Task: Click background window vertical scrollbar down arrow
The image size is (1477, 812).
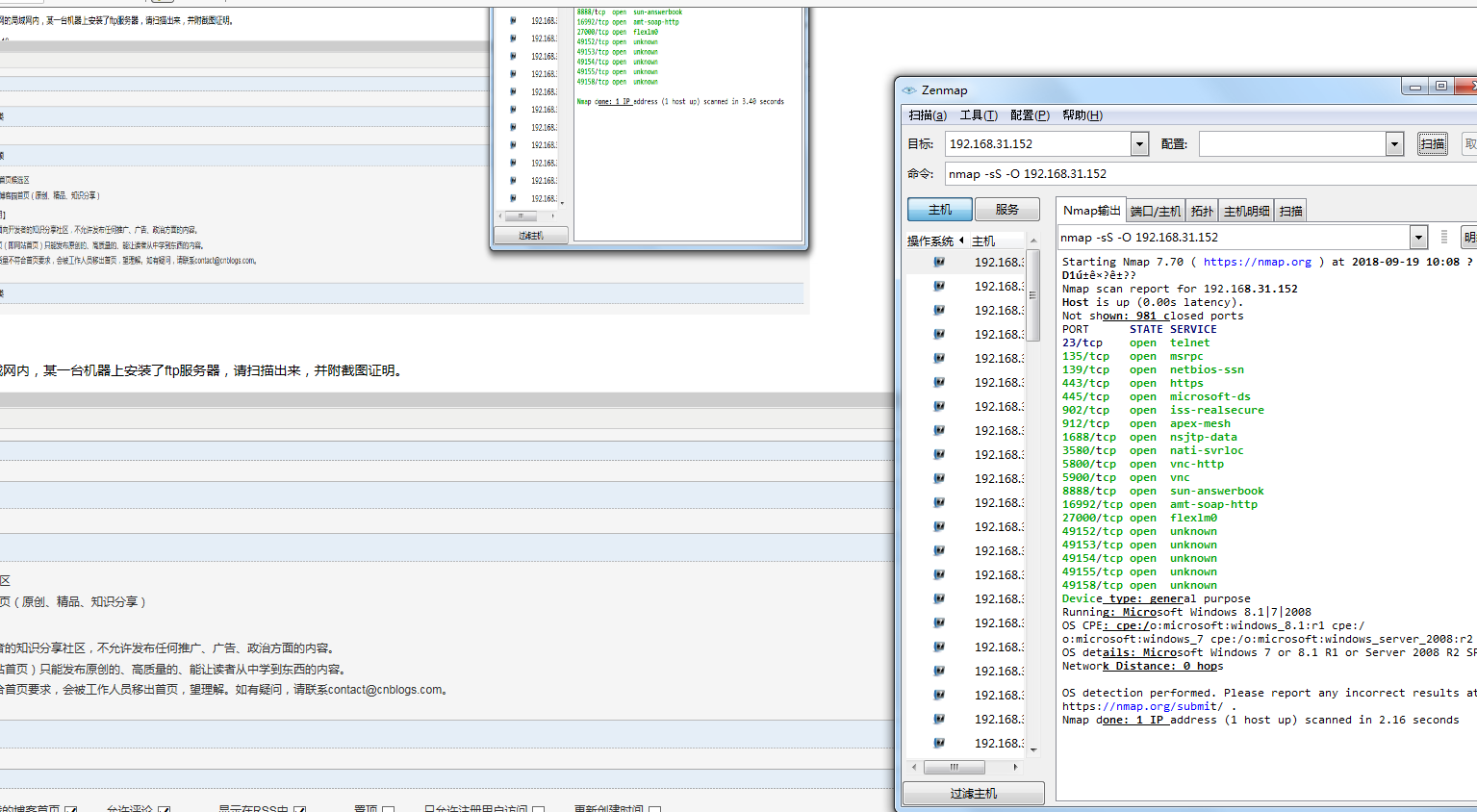Action: pyautogui.click(x=562, y=203)
